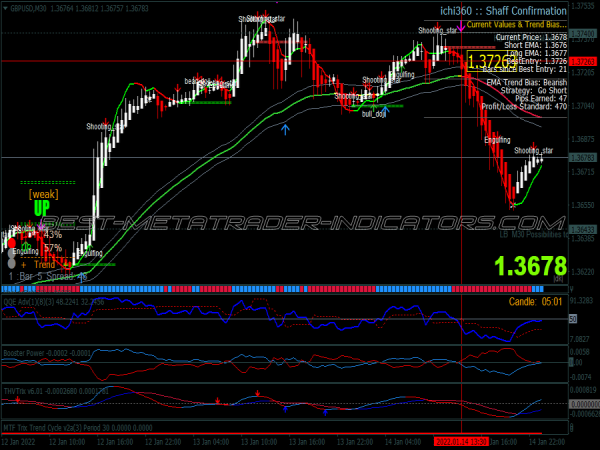Viewport: 600px width, 450px height.
Task: Click the large green 1.3678 price display
Action: click(530, 266)
